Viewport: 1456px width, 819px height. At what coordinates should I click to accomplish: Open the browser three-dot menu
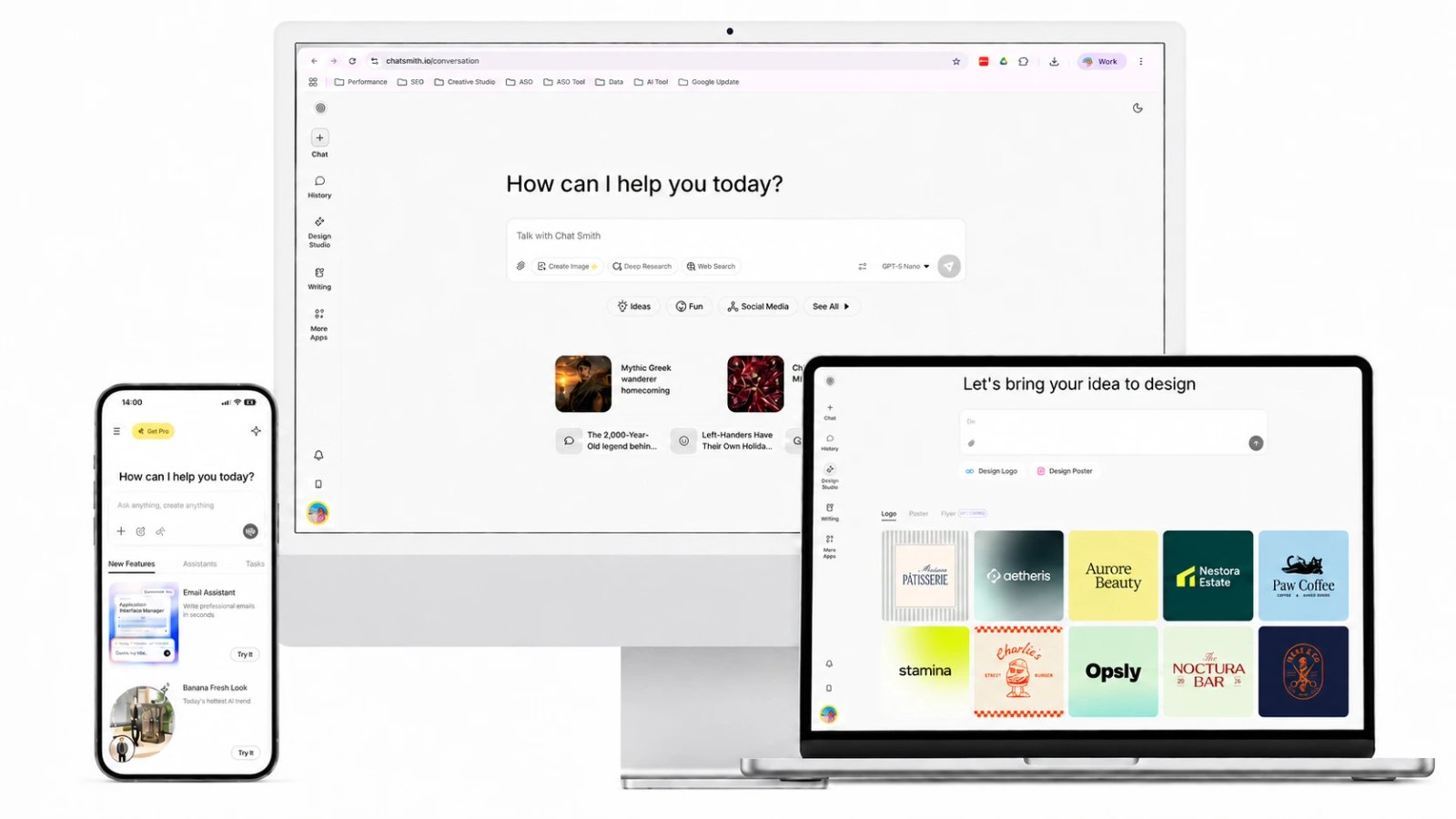(x=1140, y=62)
